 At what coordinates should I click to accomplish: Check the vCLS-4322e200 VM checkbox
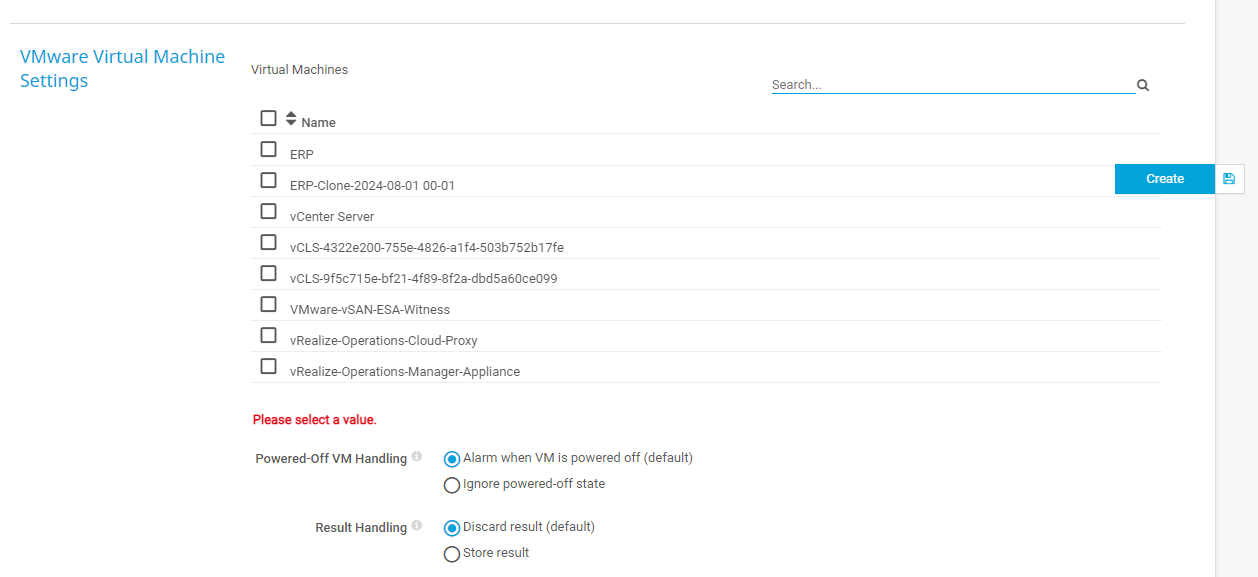[268, 242]
